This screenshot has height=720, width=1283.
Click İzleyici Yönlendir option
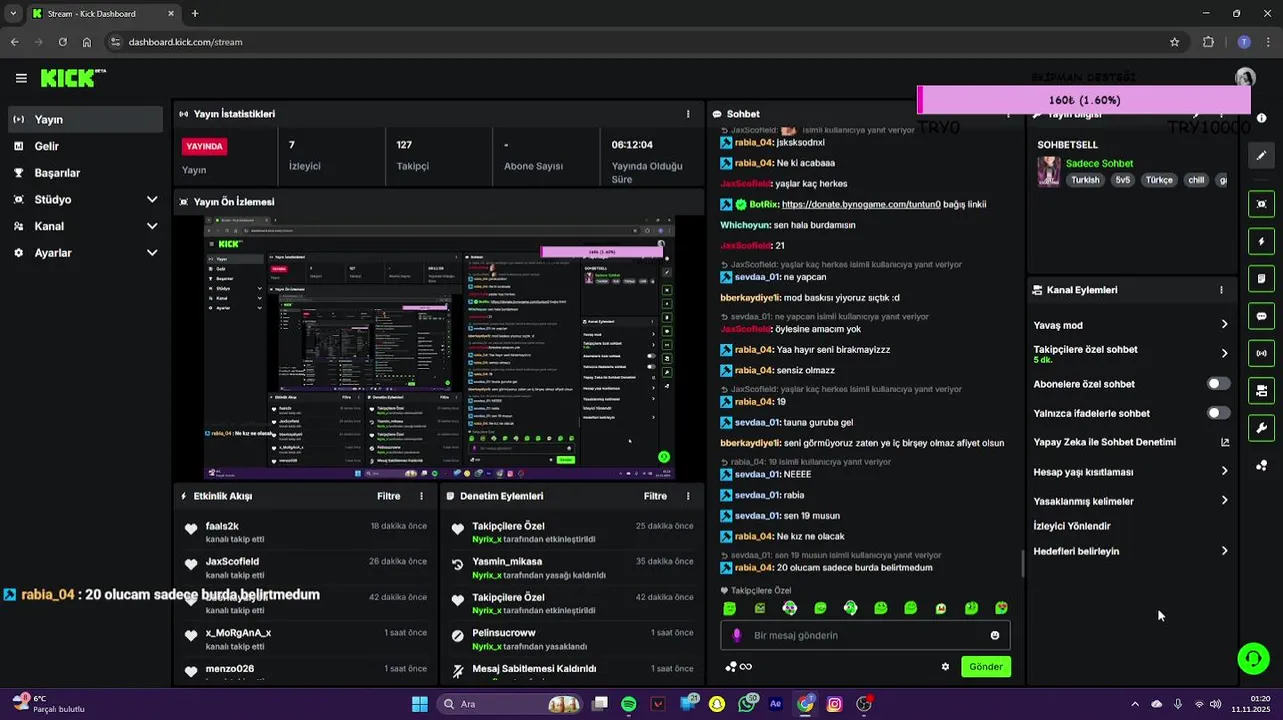click(x=1072, y=526)
